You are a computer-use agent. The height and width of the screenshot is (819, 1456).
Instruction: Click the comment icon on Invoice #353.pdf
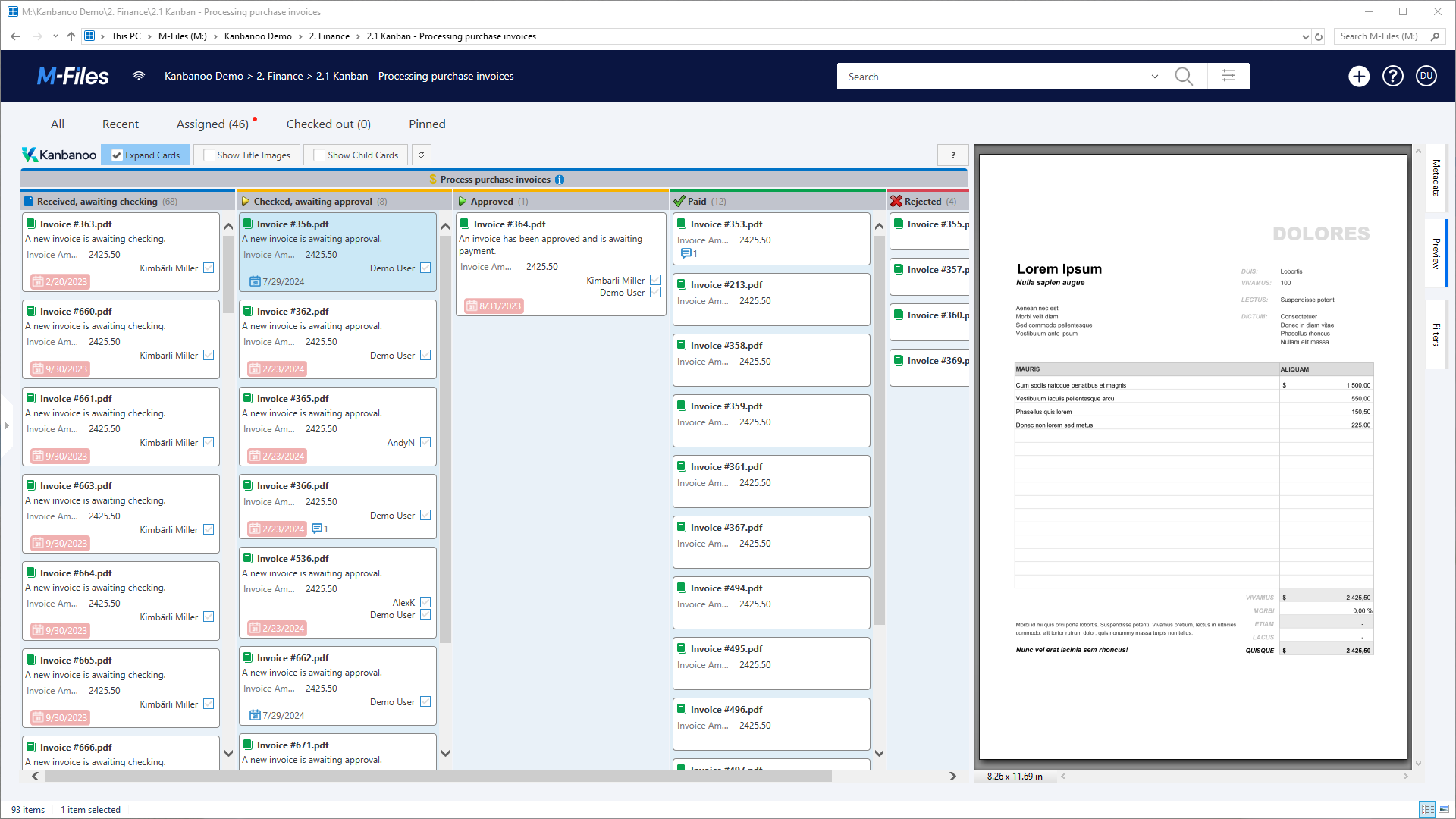click(x=686, y=253)
